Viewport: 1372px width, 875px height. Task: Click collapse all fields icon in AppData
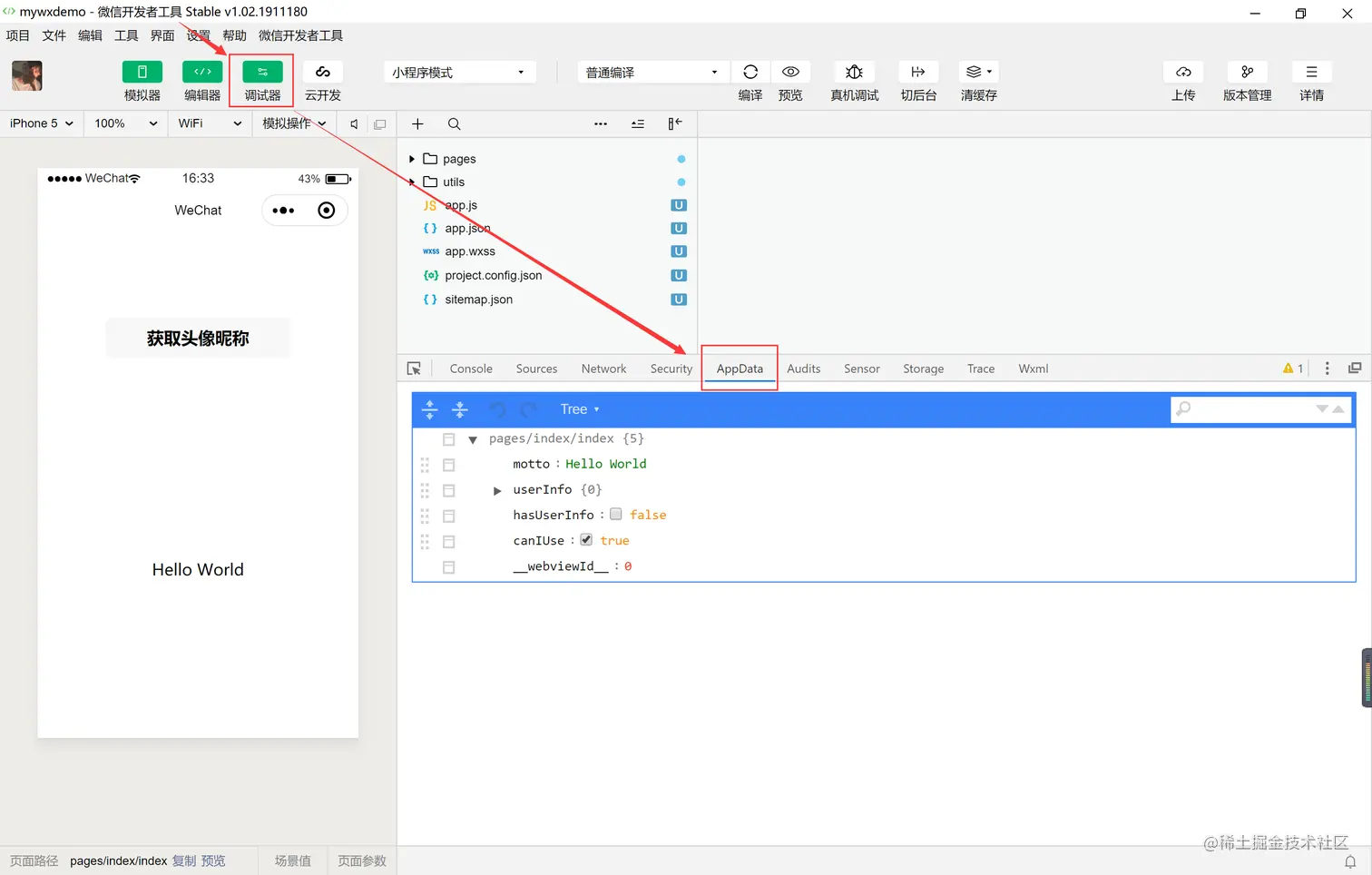point(460,409)
